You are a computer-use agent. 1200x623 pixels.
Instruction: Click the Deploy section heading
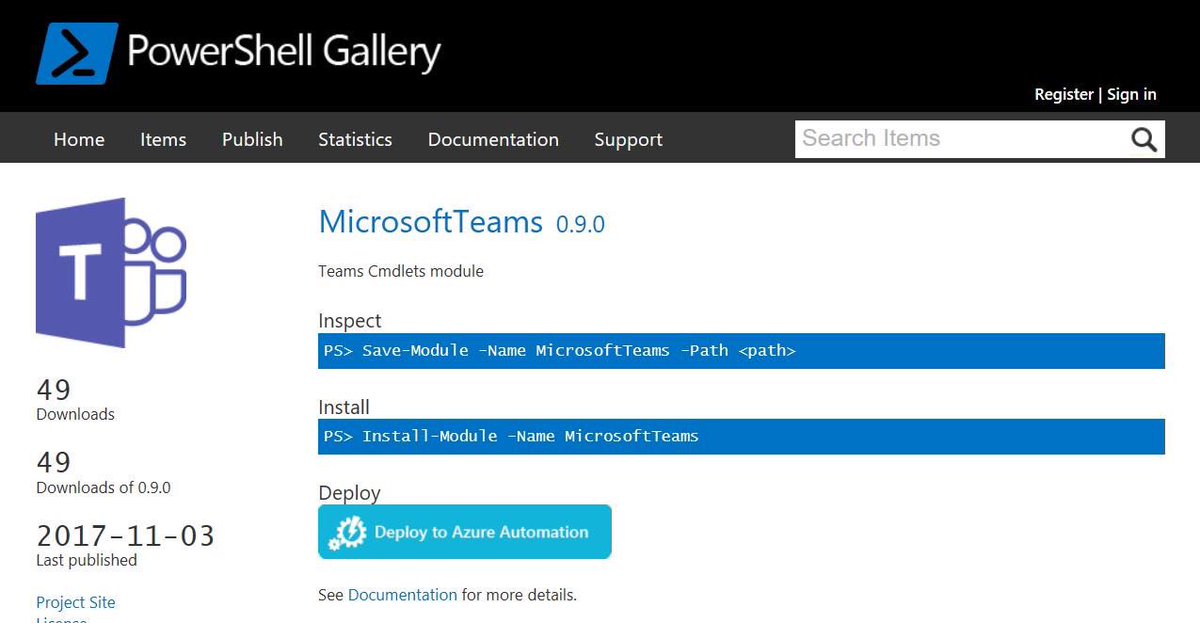pyautogui.click(x=349, y=493)
